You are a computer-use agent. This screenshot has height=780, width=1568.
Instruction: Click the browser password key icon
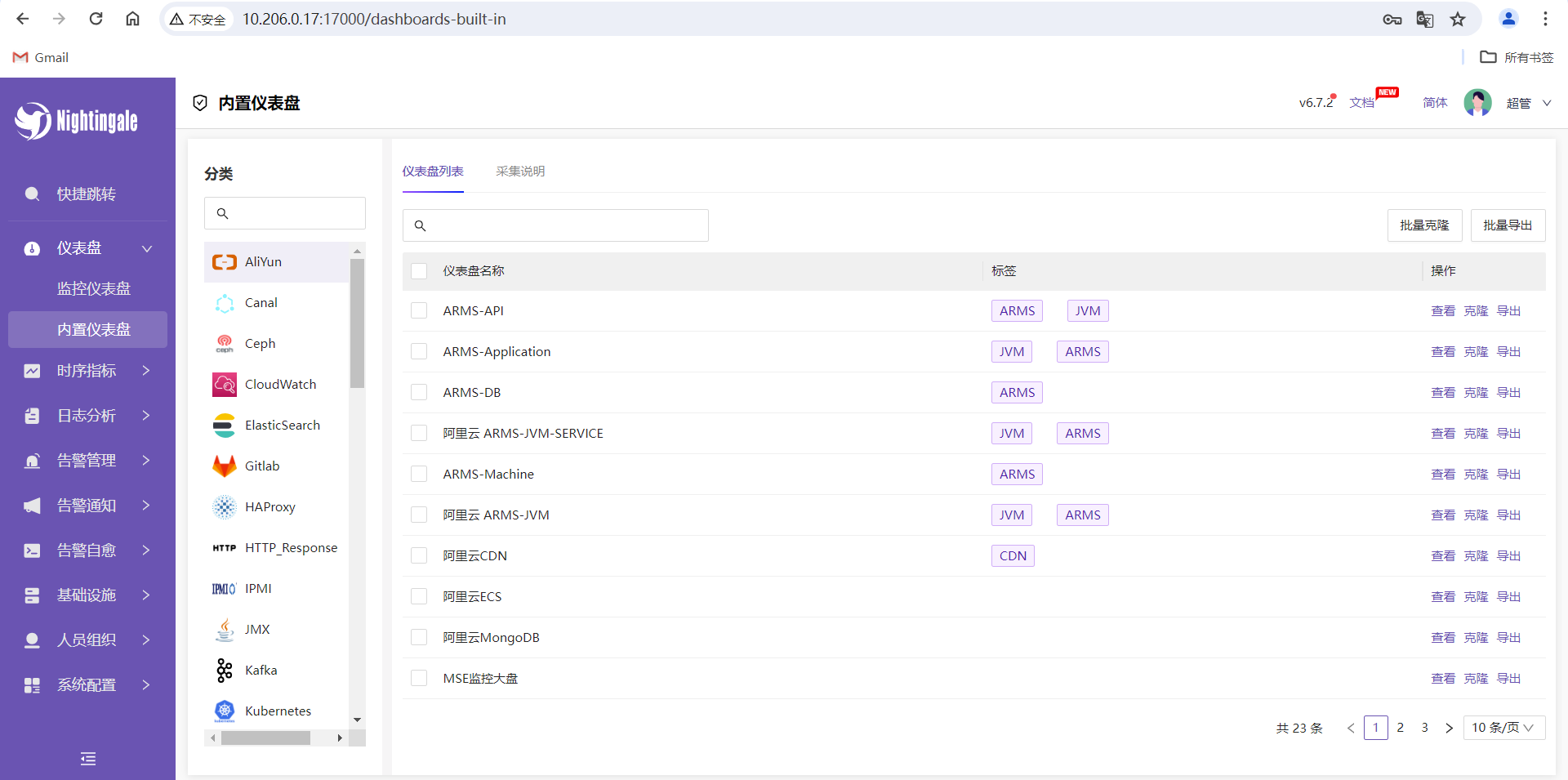point(1392,19)
